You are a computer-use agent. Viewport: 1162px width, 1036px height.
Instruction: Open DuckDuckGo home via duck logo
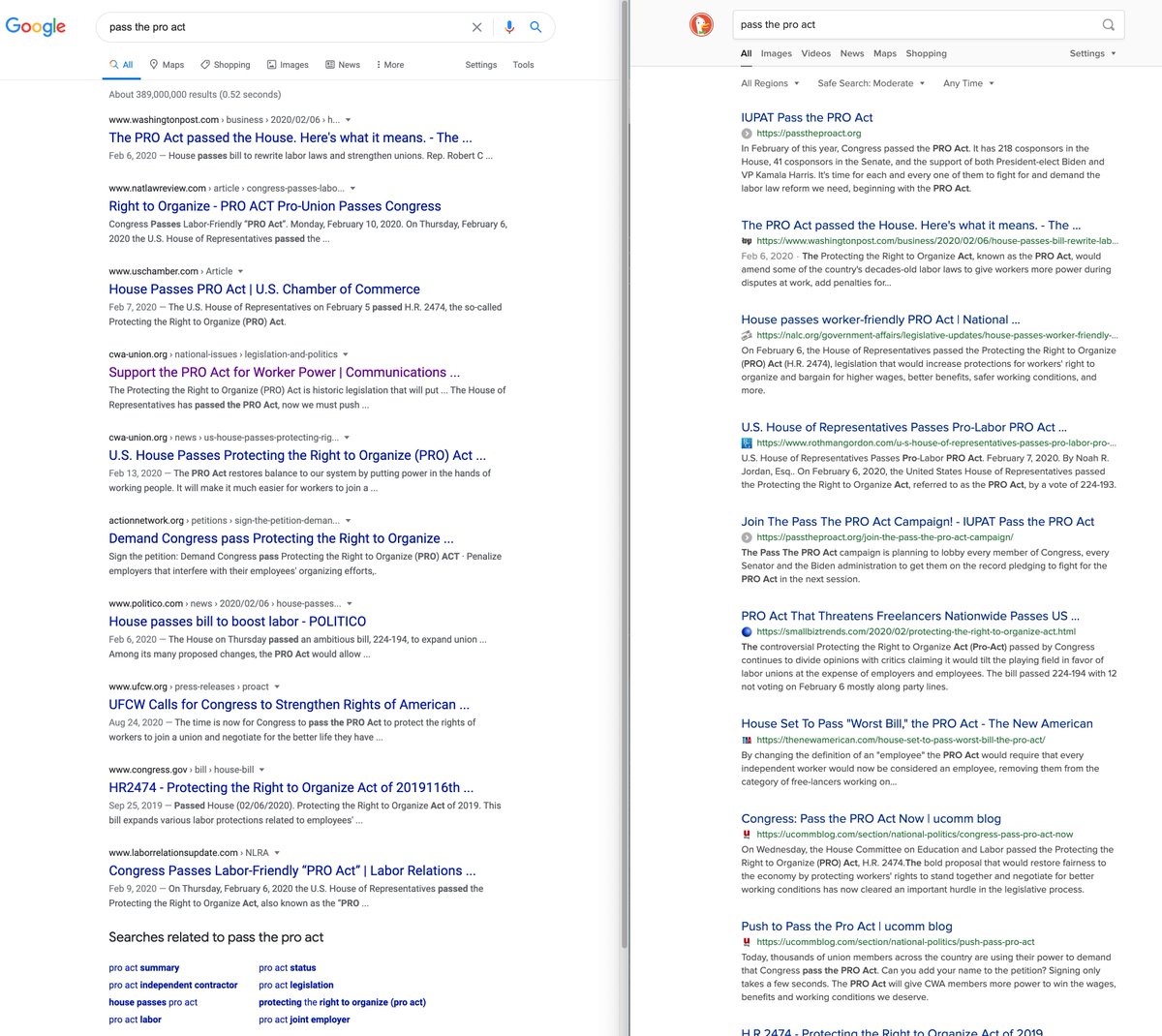tap(701, 25)
